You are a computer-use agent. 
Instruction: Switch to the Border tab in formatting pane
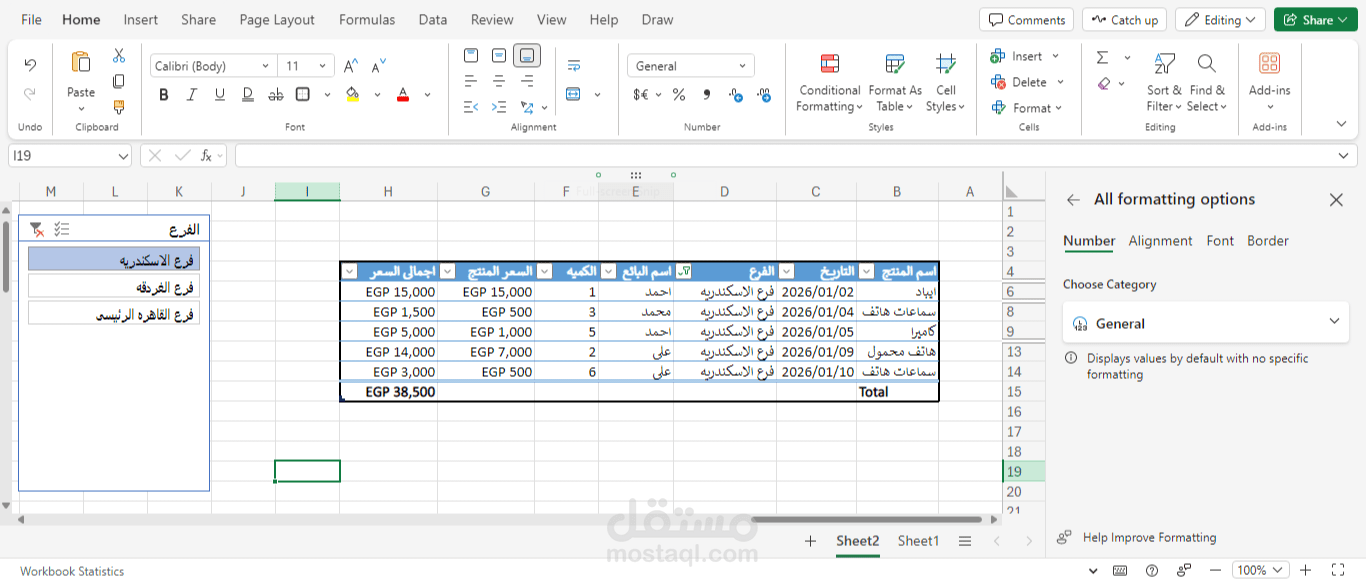(1268, 241)
